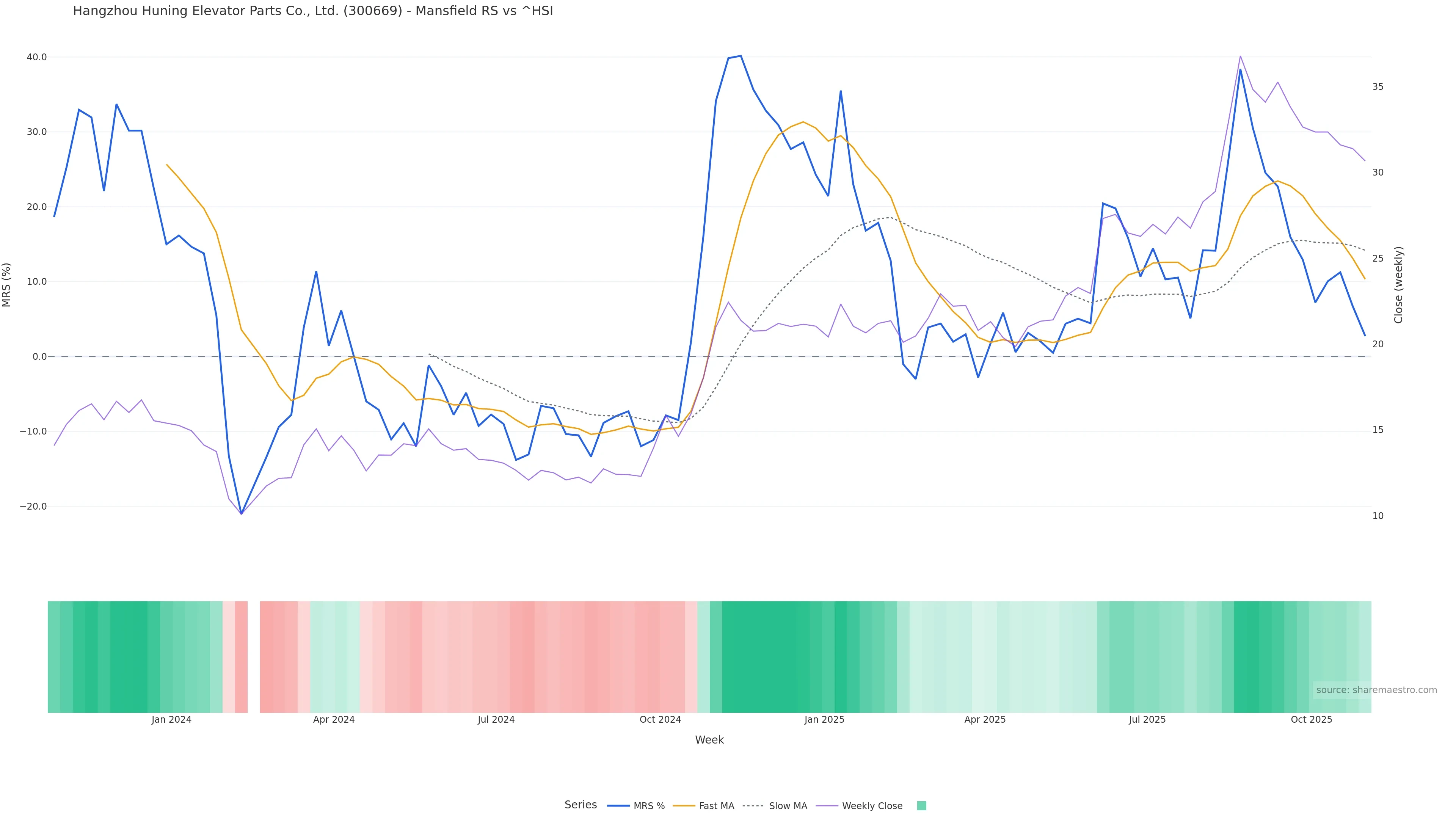Click the MRS (%) left axis title

coord(7,285)
